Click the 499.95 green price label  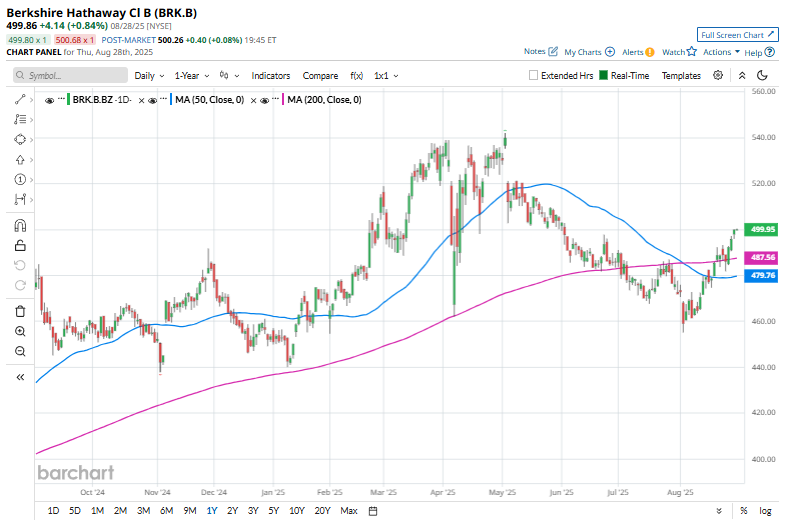pyautogui.click(x=761, y=229)
